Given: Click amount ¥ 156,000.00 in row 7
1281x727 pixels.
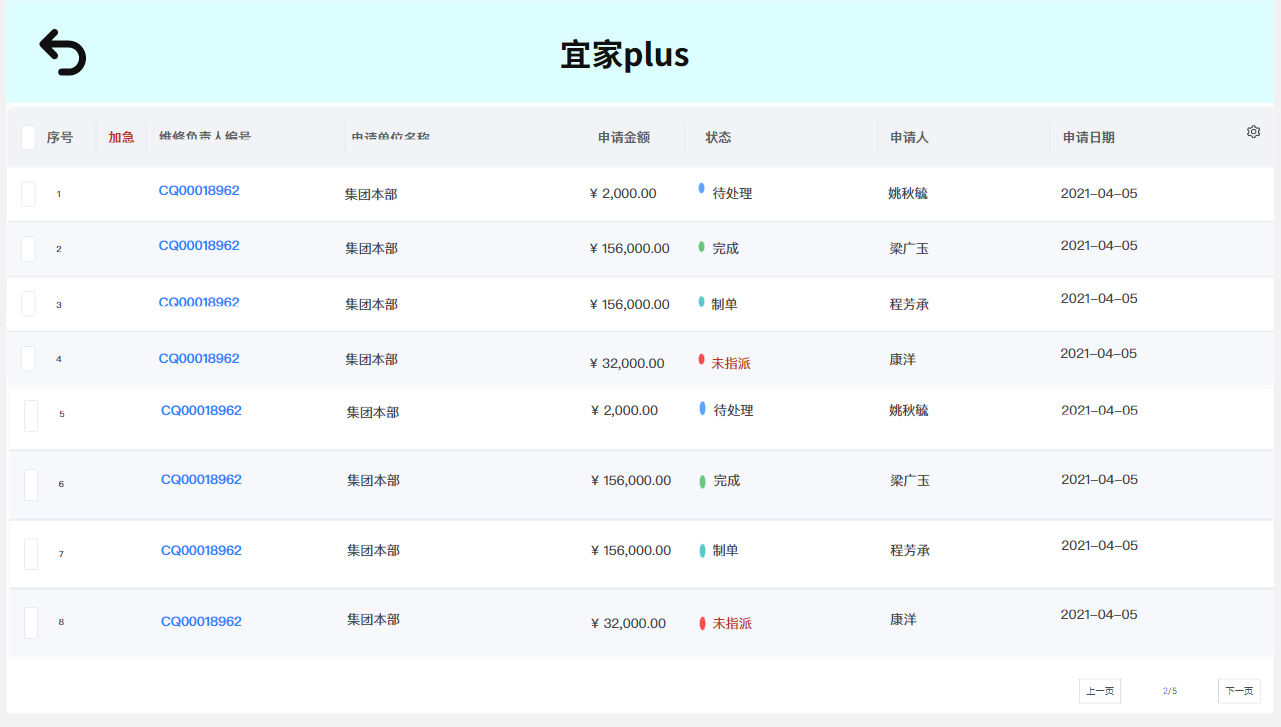Looking at the screenshot, I should coord(631,550).
